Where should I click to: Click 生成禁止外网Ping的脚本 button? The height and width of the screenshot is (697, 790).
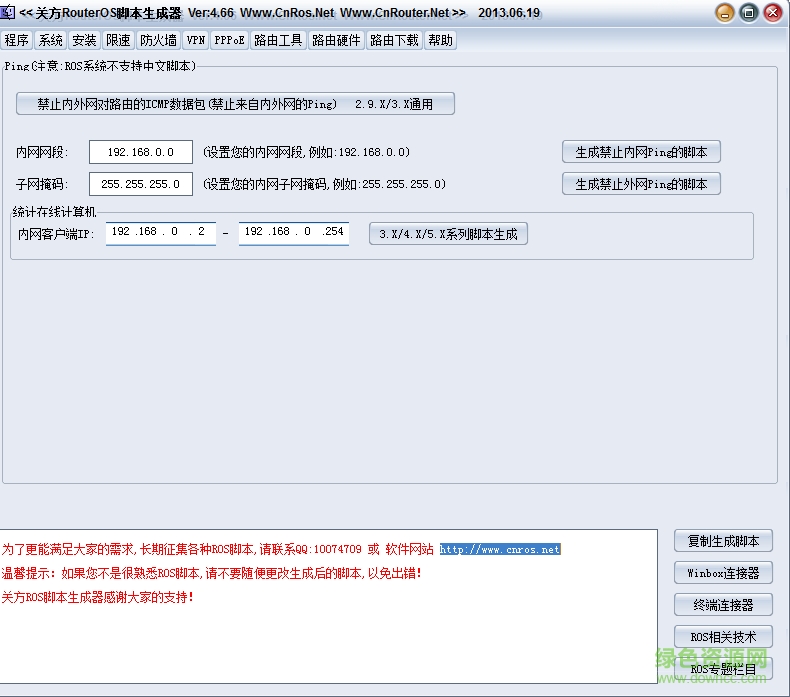coord(641,184)
